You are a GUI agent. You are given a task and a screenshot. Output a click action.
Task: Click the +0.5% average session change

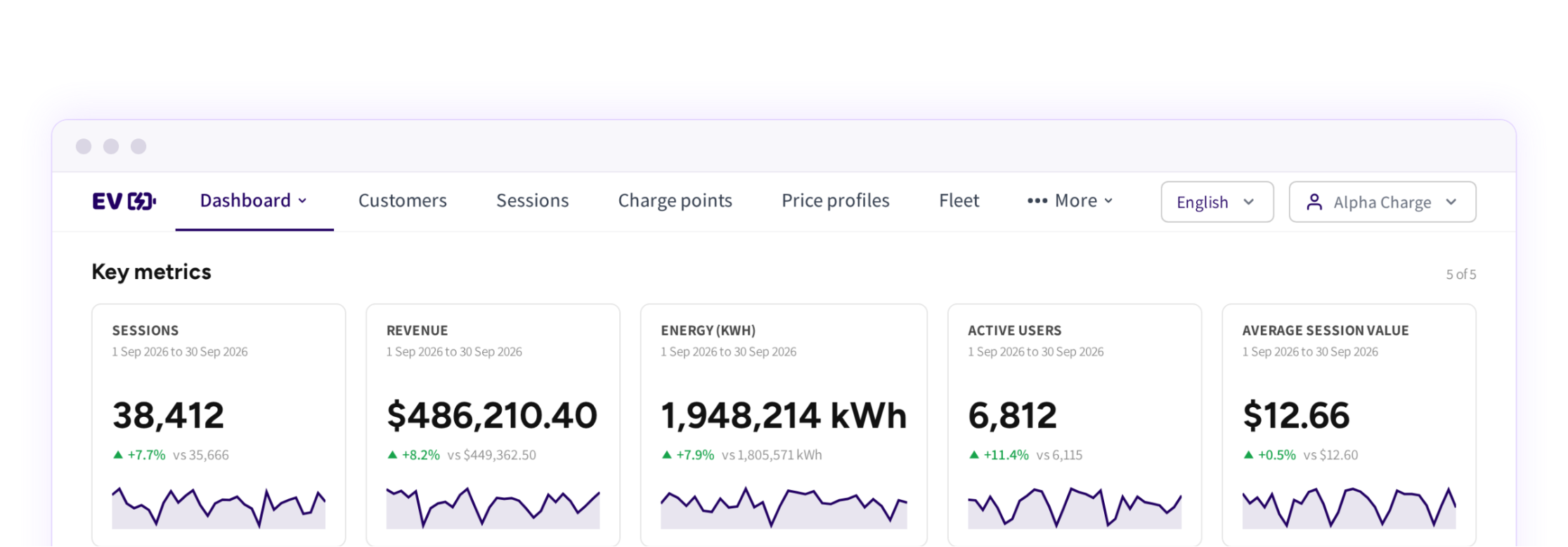(x=1276, y=455)
